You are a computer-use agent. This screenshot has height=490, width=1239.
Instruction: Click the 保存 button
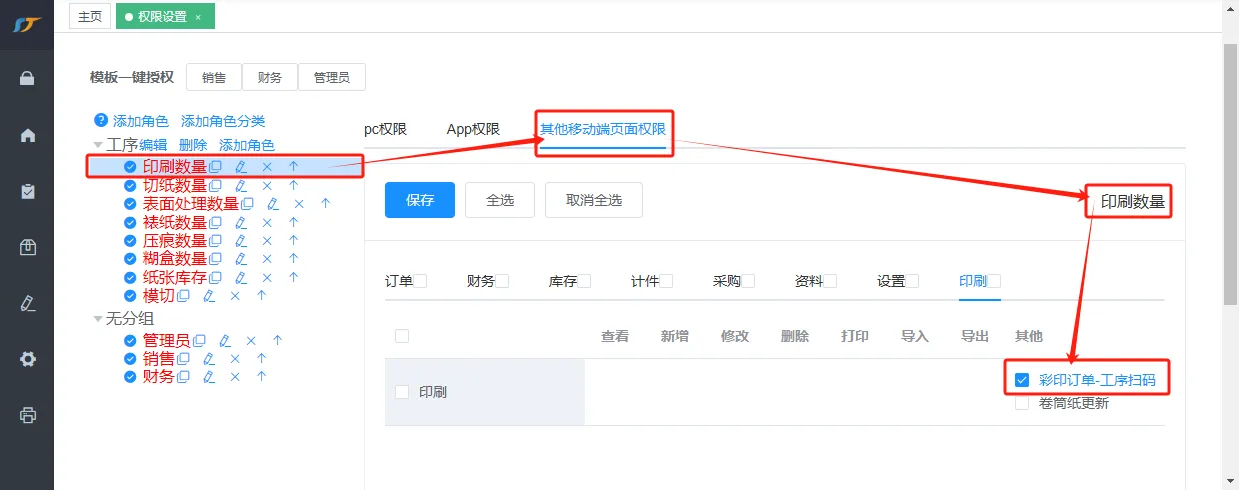[x=420, y=200]
